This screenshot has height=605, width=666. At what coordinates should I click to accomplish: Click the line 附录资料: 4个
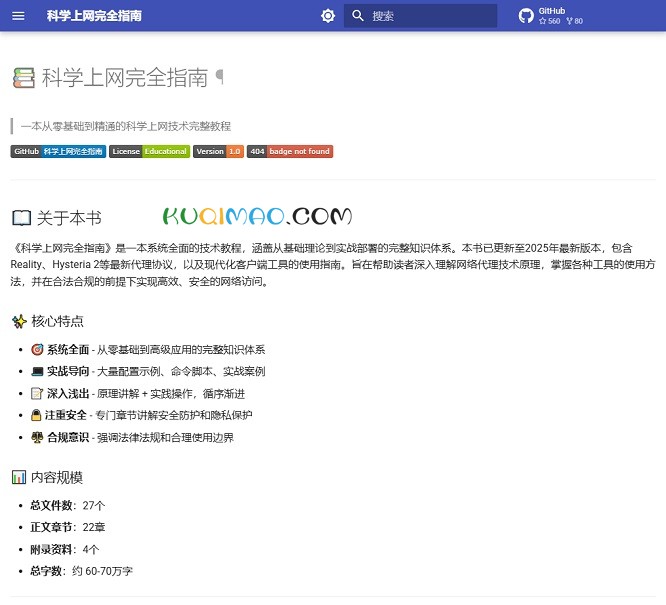pyautogui.click(x=65, y=549)
